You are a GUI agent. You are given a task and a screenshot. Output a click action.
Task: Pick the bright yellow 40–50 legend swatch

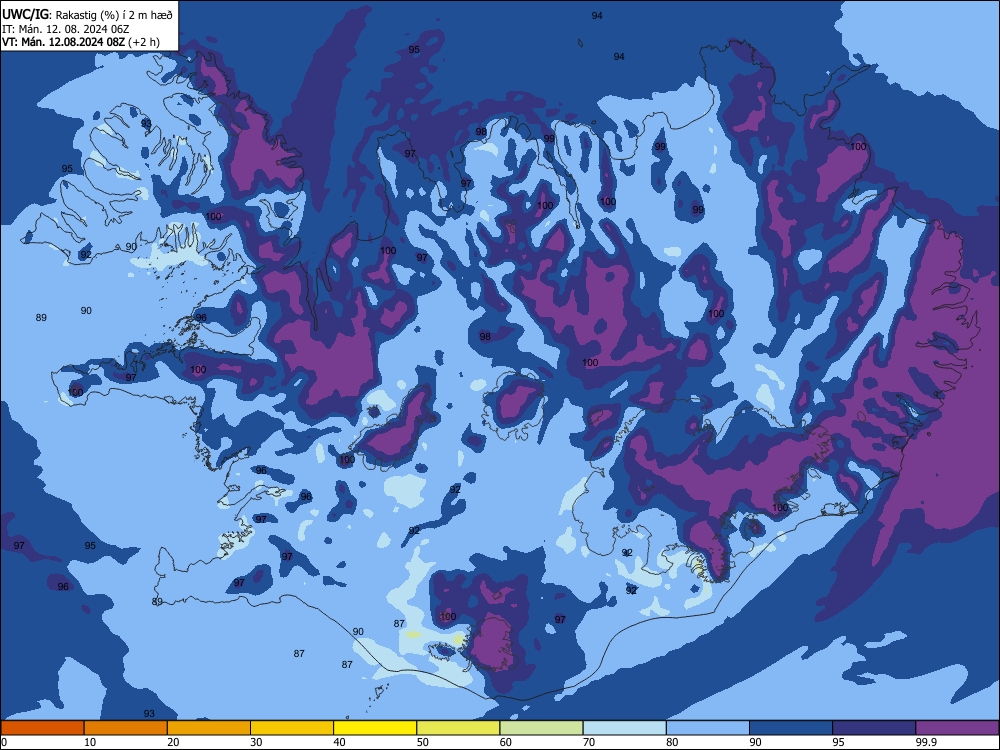[375, 728]
